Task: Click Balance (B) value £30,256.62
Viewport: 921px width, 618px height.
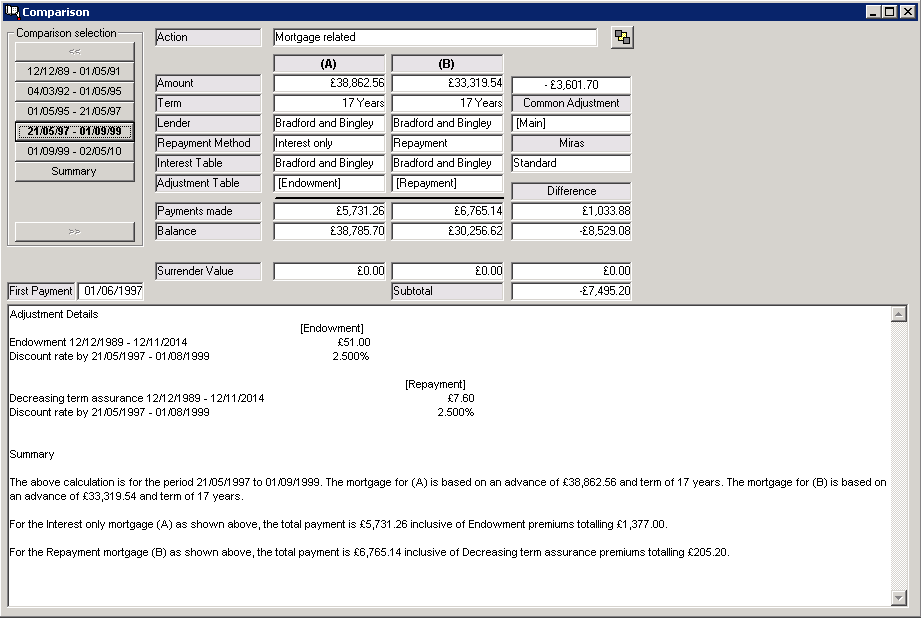Action: tap(447, 231)
